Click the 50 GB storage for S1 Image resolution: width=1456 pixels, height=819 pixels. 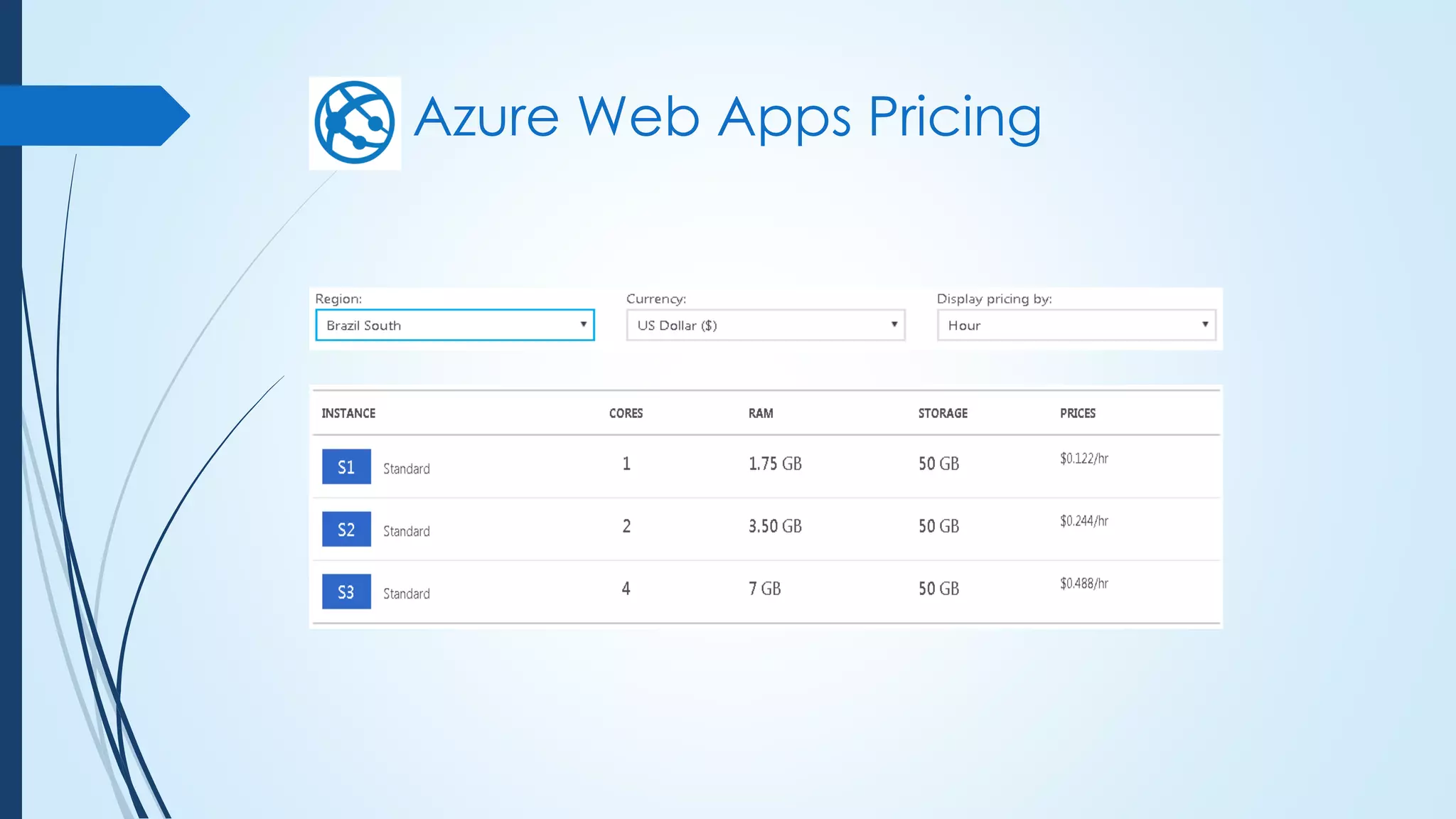[x=938, y=464]
